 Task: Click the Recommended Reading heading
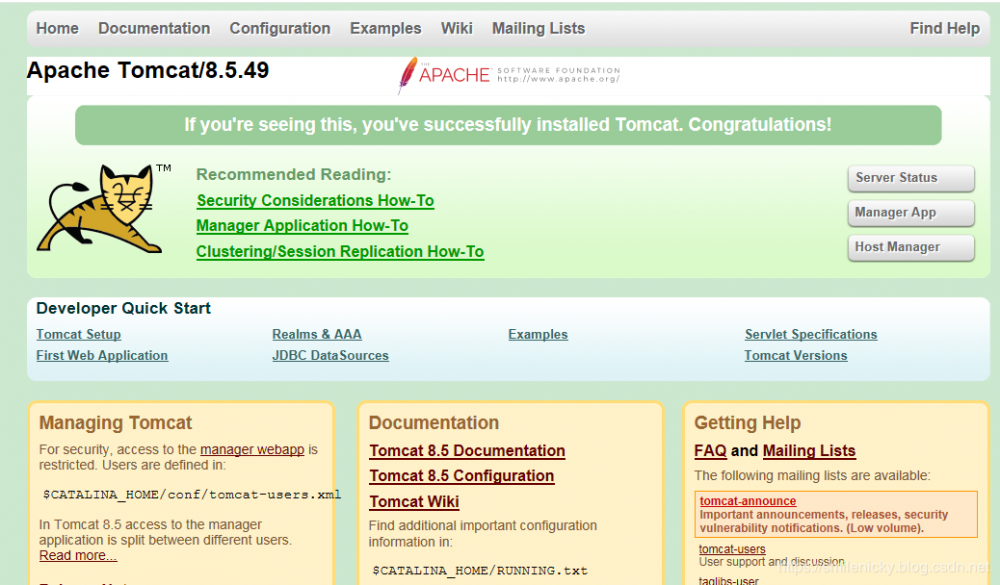(x=294, y=174)
